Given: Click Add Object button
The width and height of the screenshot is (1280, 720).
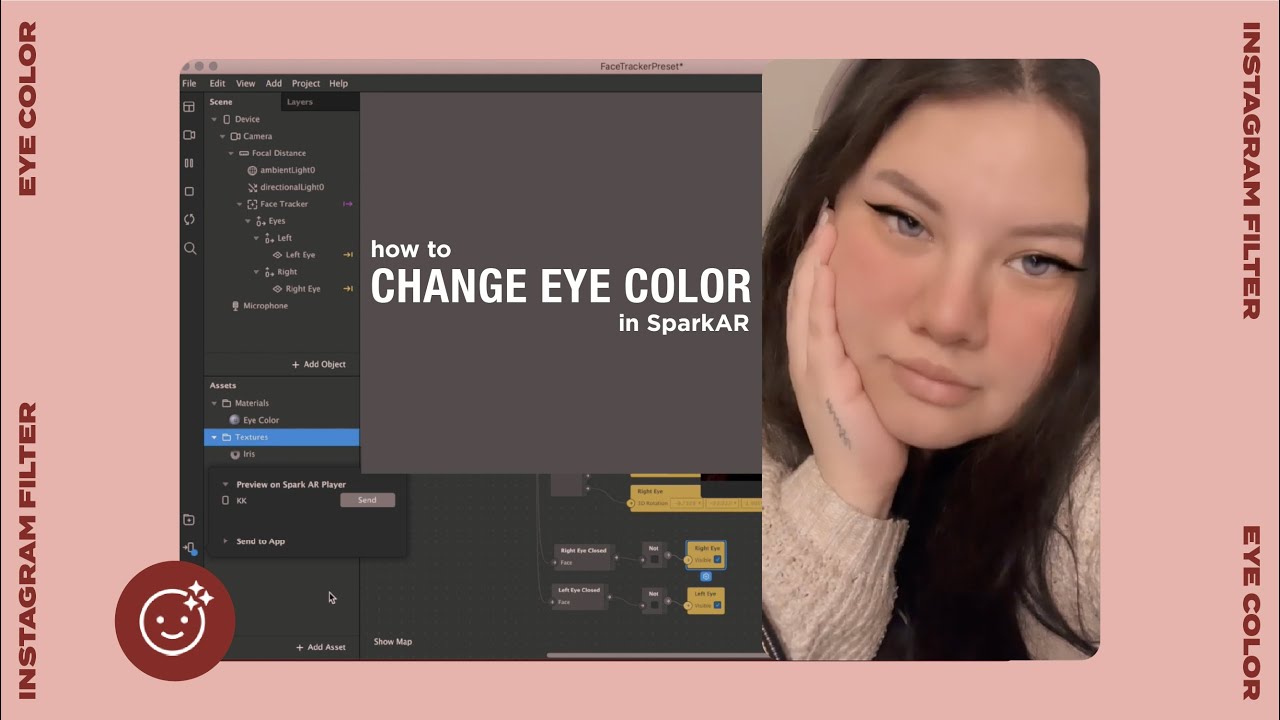Looking at the screenshot, I should [319, 364].
